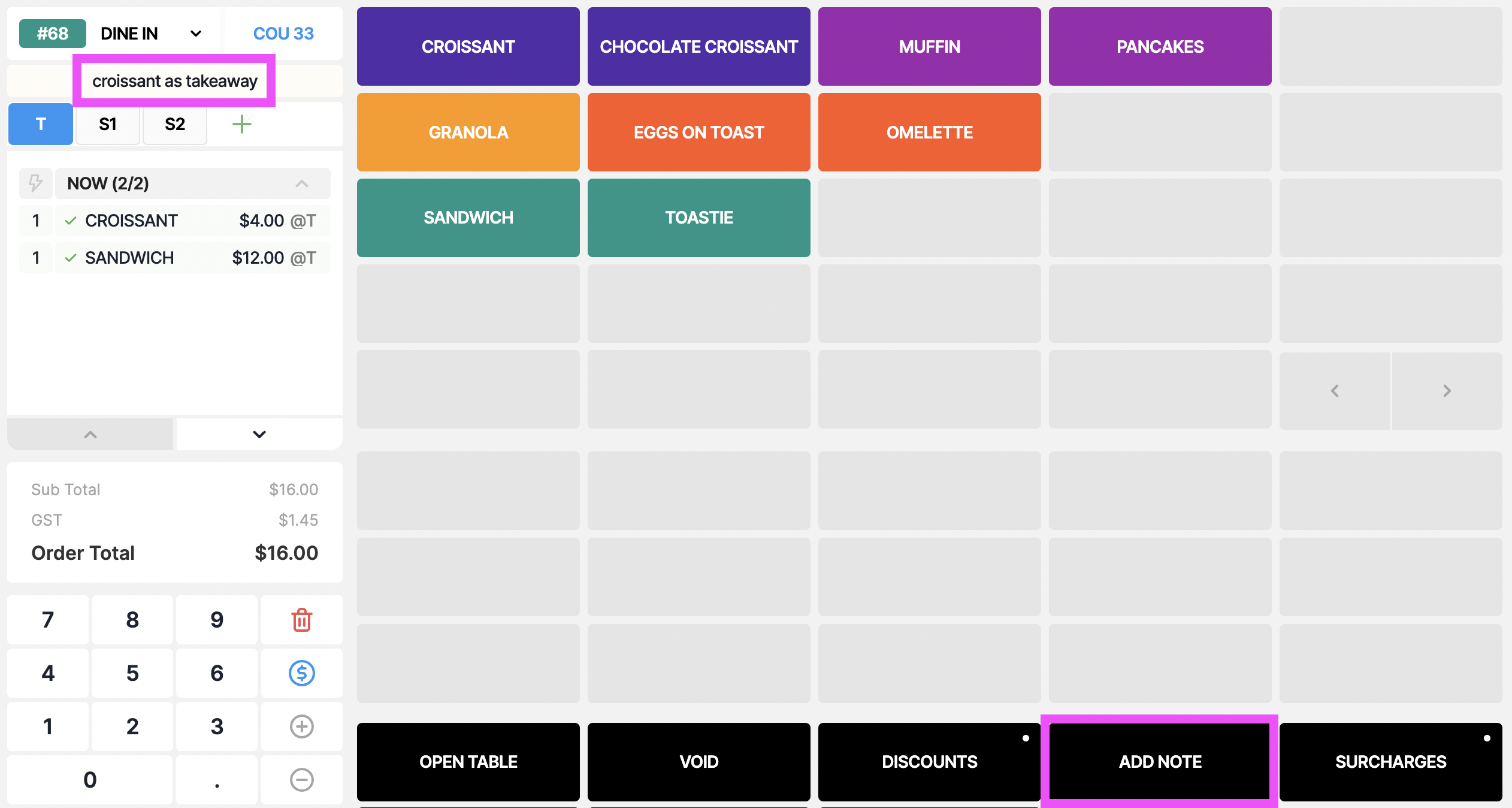Go to previous menu page arrow
The height and width of the screenshot is (808, 1512).
1335,391
